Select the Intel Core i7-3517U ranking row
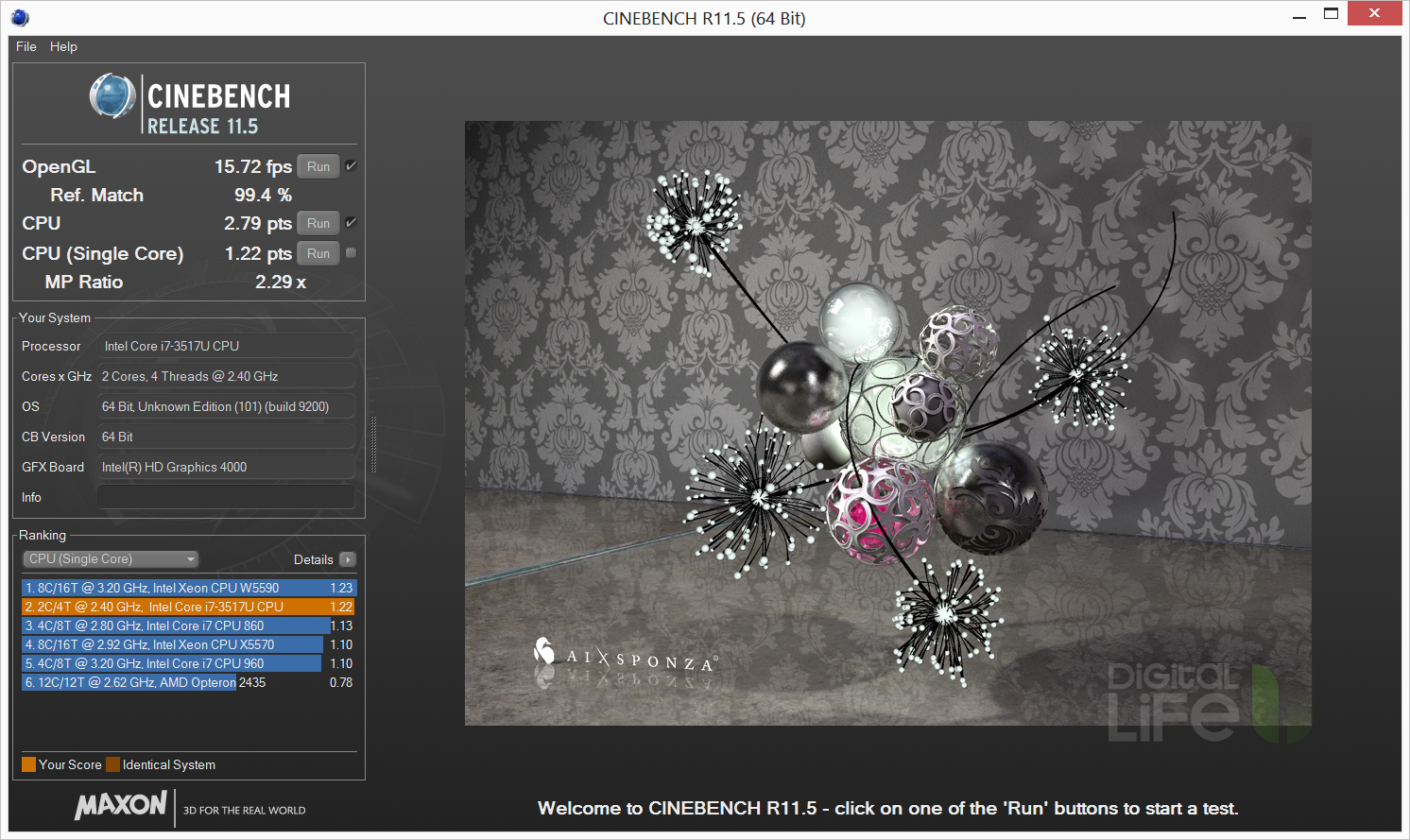 click(188, 607)
